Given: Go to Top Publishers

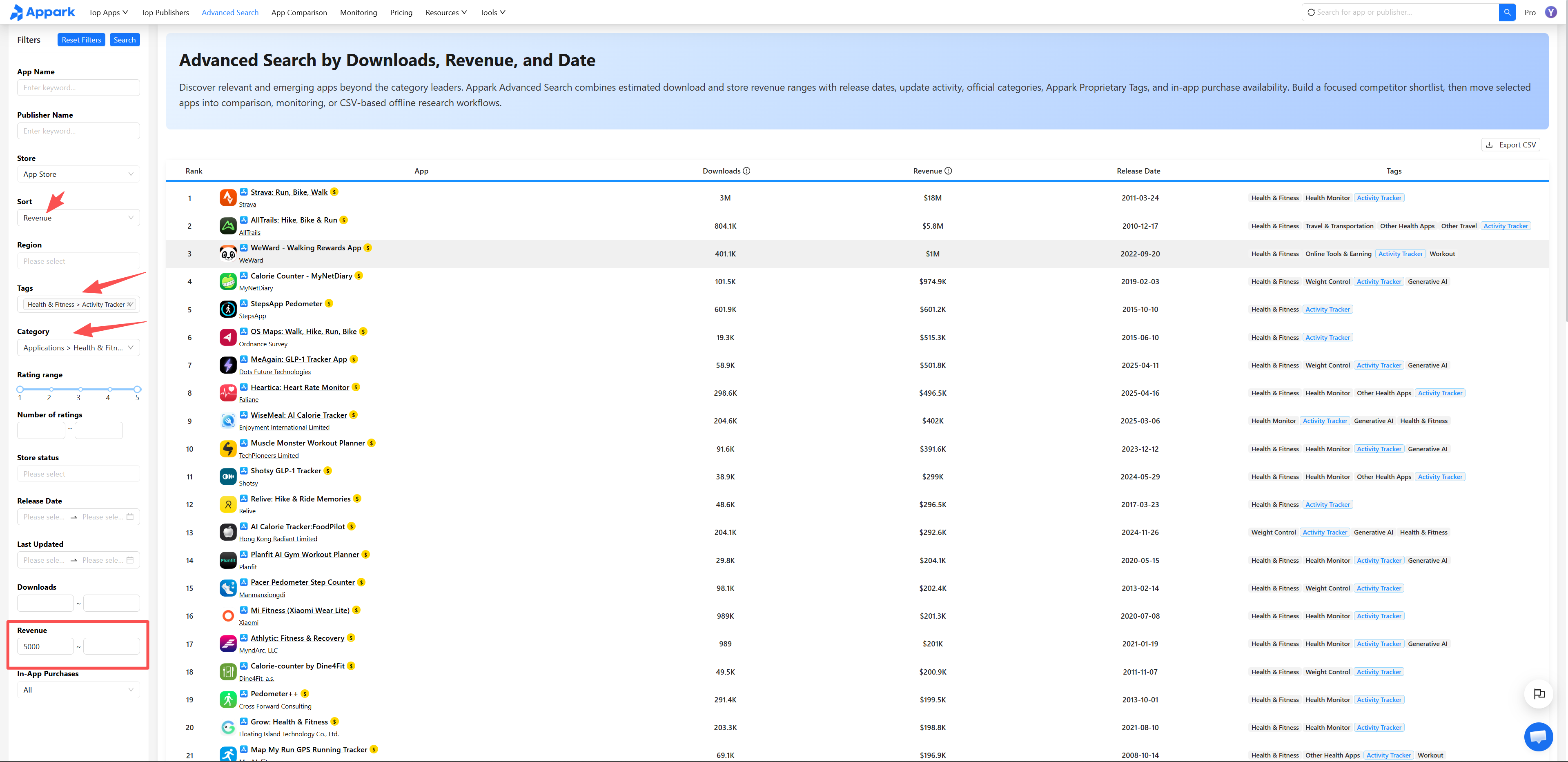Looking at the screenshot, I should coord(165,12).
